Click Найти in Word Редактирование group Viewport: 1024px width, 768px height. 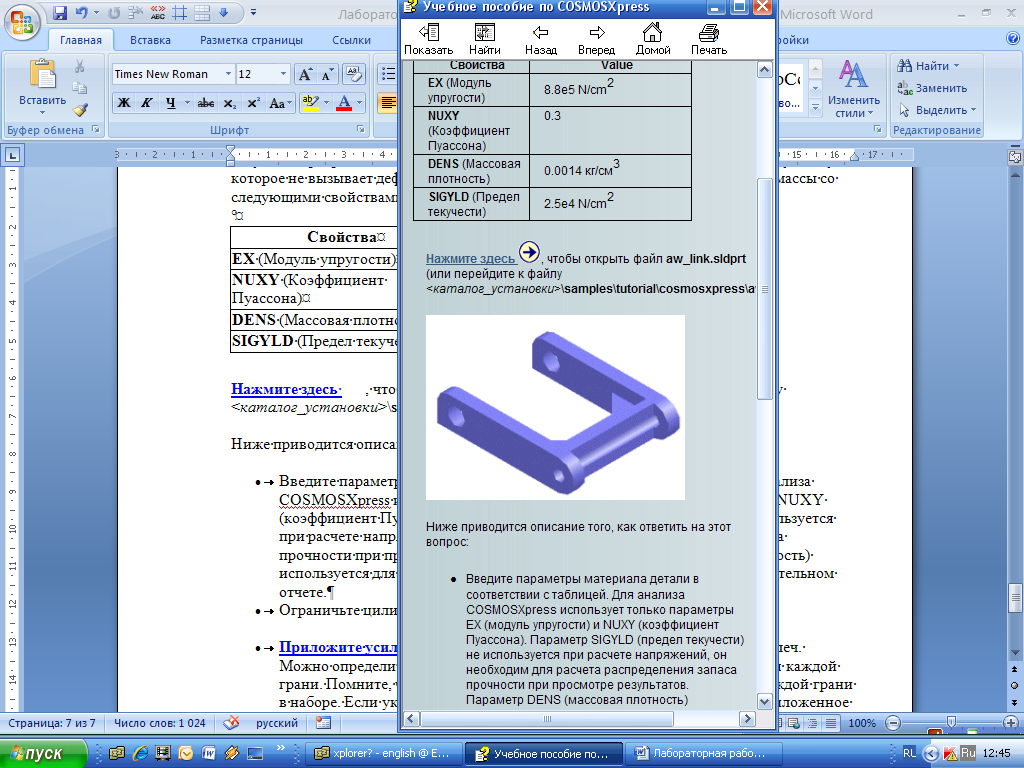[x=928, y=66]
